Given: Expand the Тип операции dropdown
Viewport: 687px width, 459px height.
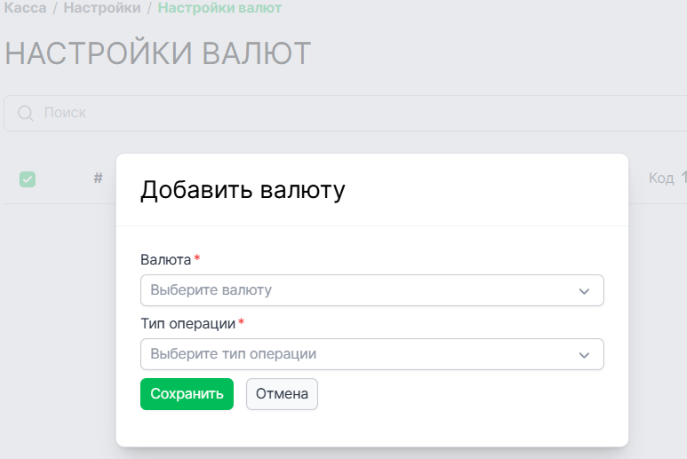Looking at the screenshot, I should [372, 354].
